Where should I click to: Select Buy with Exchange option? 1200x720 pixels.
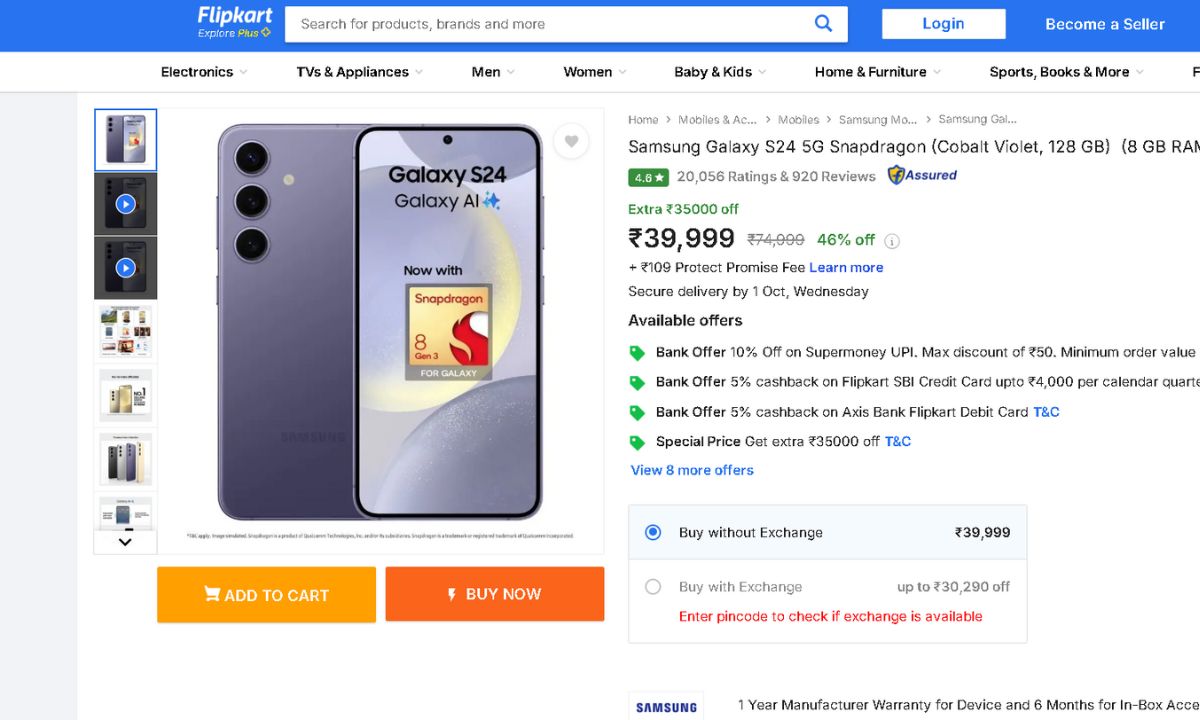point(653,587)
